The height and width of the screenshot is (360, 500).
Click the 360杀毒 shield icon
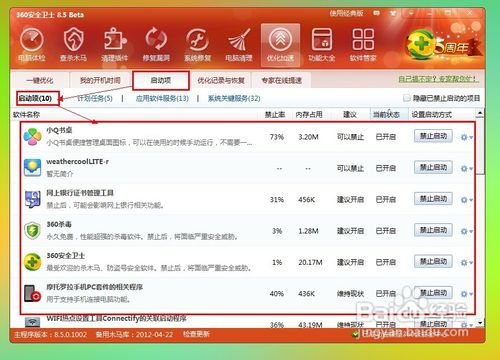(x=32, y=231)
